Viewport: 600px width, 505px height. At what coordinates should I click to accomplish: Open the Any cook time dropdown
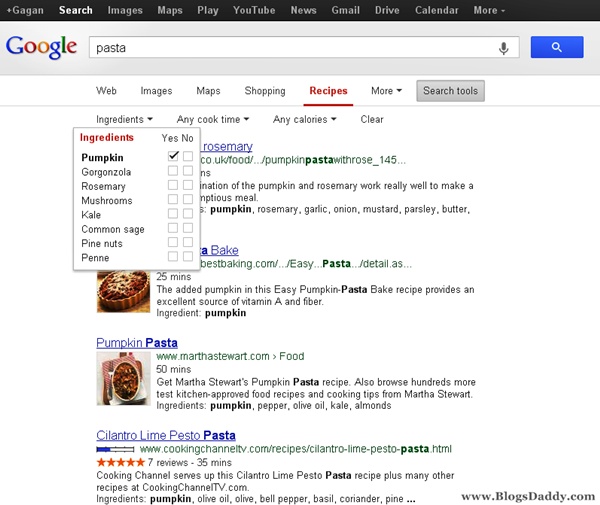pyautogui.click(x=213, y=119)
